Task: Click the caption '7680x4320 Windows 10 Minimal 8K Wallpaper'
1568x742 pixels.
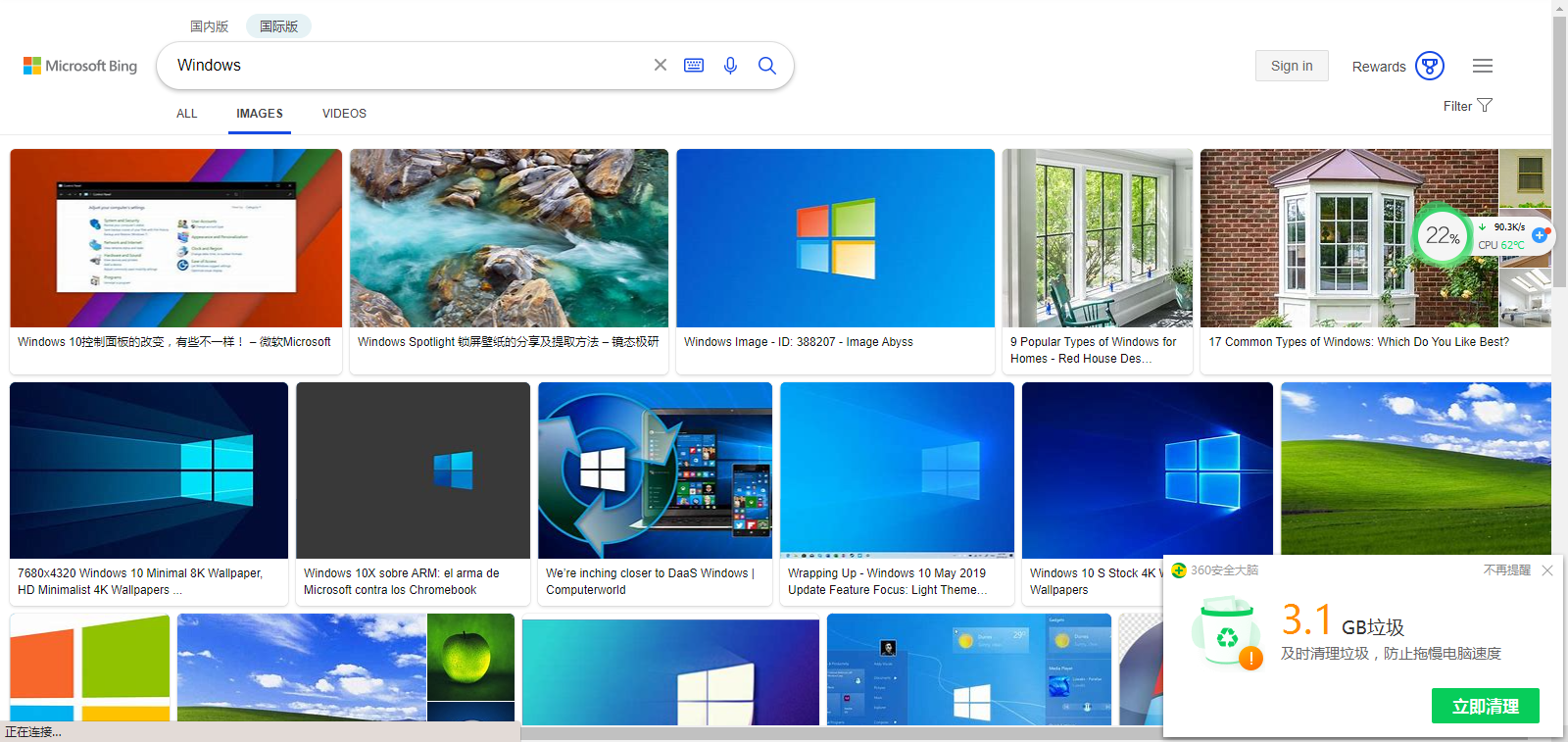Action: [x=140, y=581]
